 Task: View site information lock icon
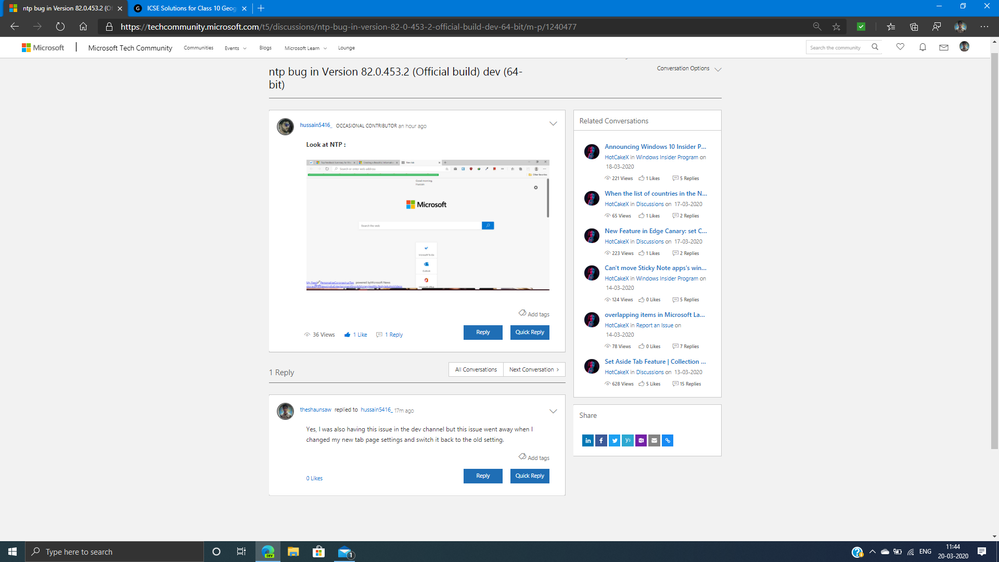[x=109, y=27]
